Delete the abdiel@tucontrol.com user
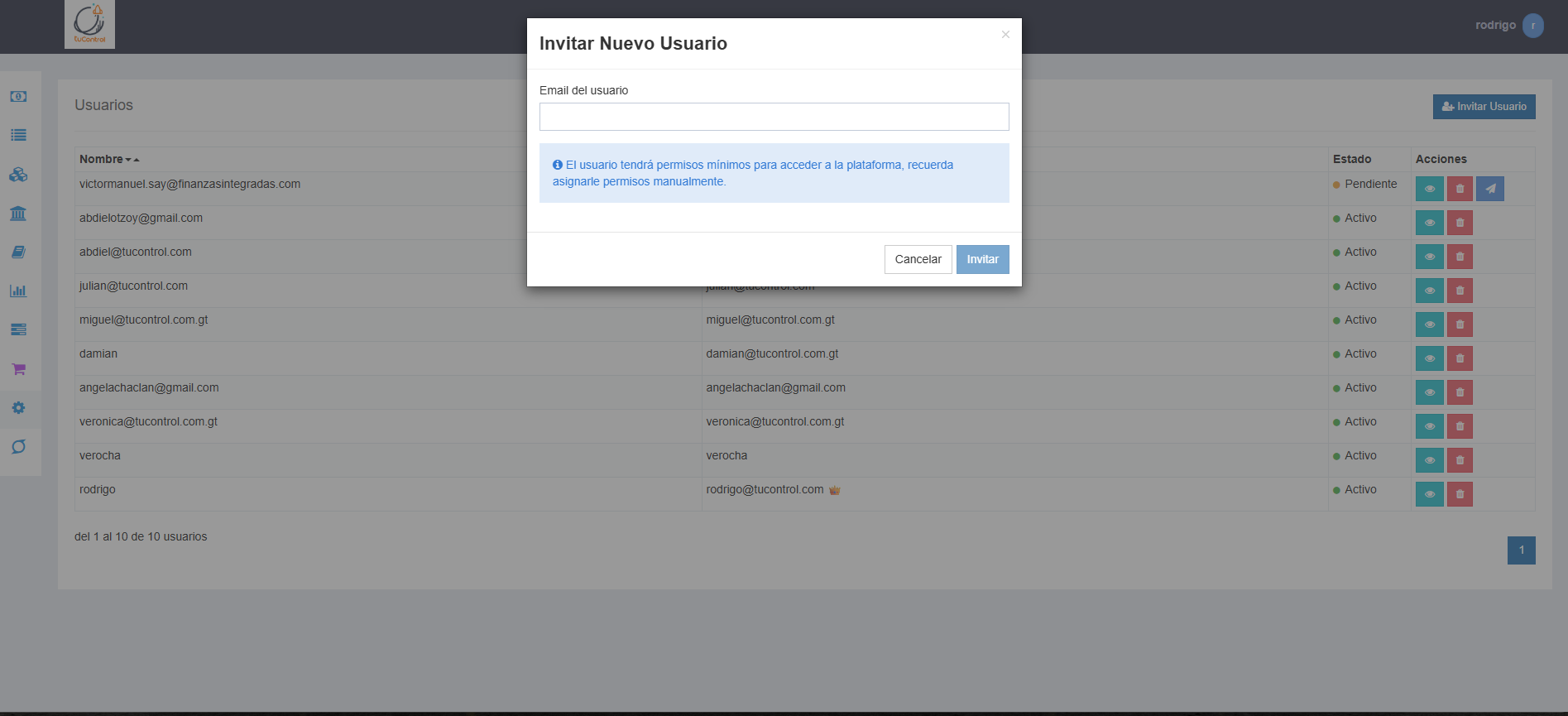Image resolution: width=1568 pixels, height=716 pixels. point(1460,257)
